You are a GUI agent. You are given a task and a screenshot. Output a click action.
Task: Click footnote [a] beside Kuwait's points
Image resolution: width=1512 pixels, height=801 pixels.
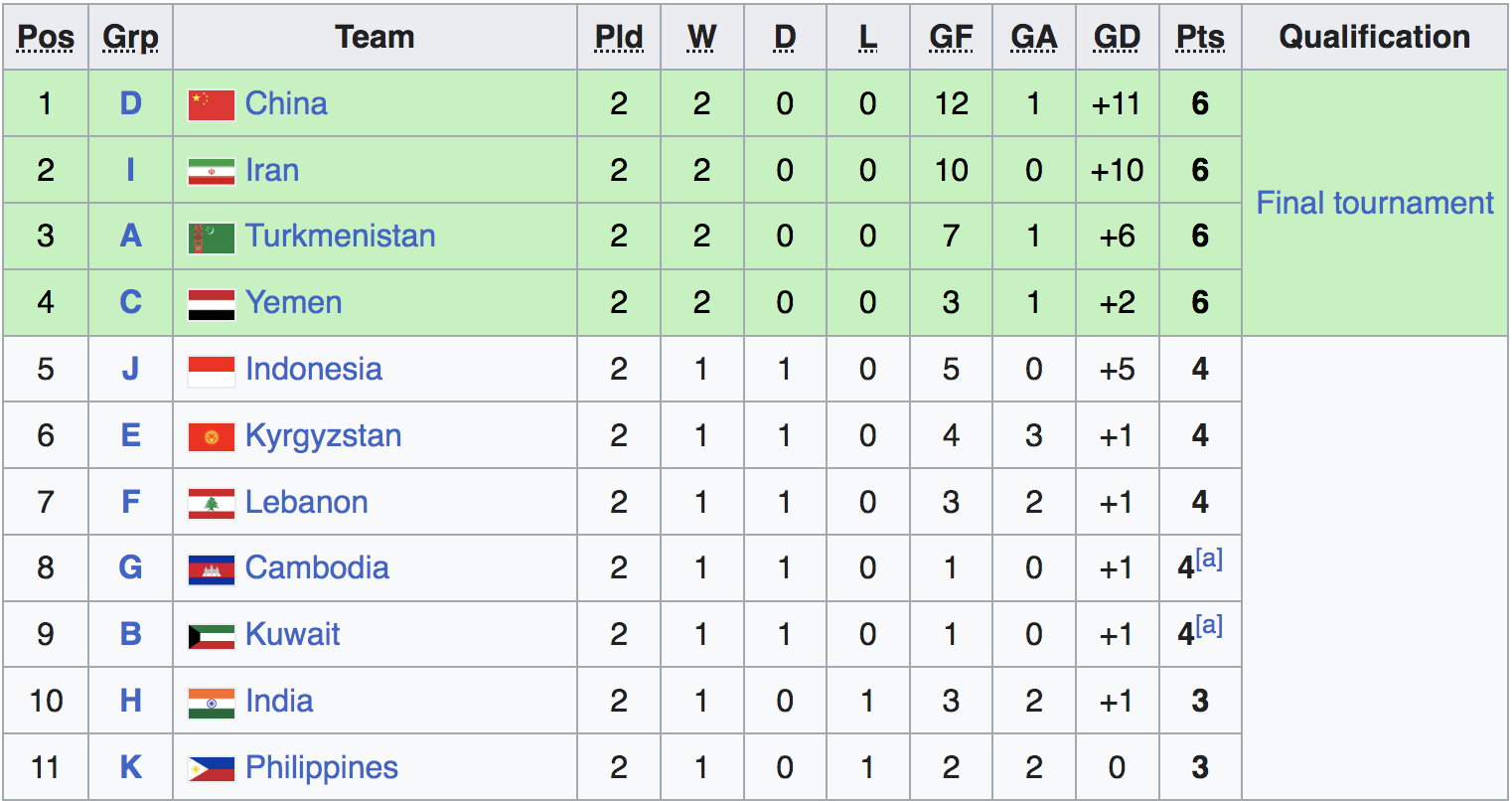tap(1209, 625)
